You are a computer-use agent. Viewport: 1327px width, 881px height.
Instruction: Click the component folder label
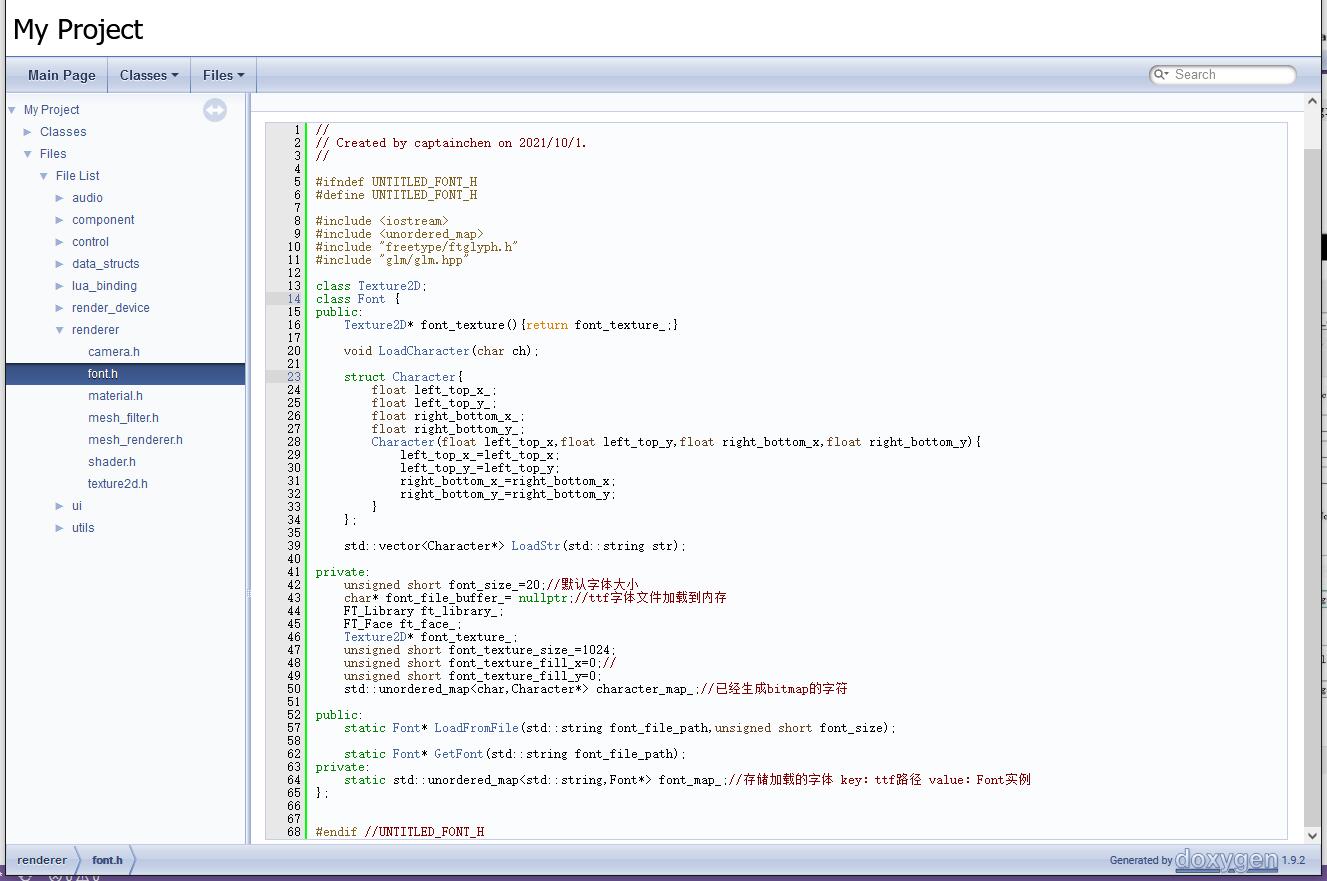103,220
